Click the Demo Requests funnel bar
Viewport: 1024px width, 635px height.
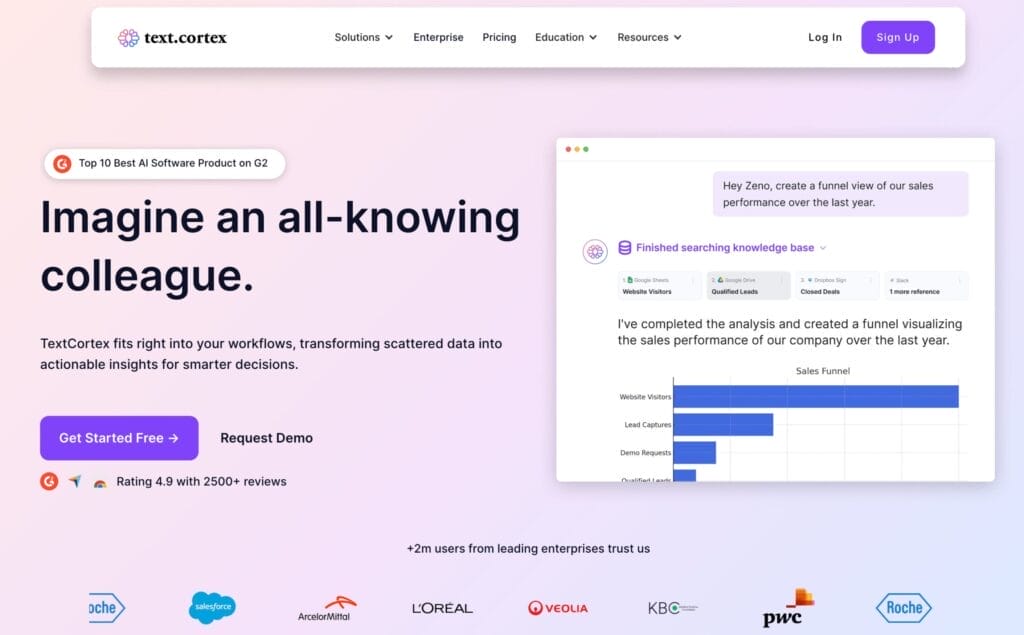[x=694, y=453]
